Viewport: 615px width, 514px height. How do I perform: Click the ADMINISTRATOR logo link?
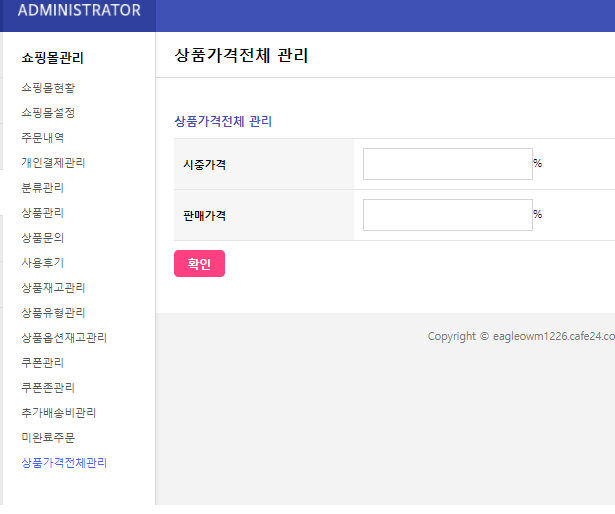(79, 11)
